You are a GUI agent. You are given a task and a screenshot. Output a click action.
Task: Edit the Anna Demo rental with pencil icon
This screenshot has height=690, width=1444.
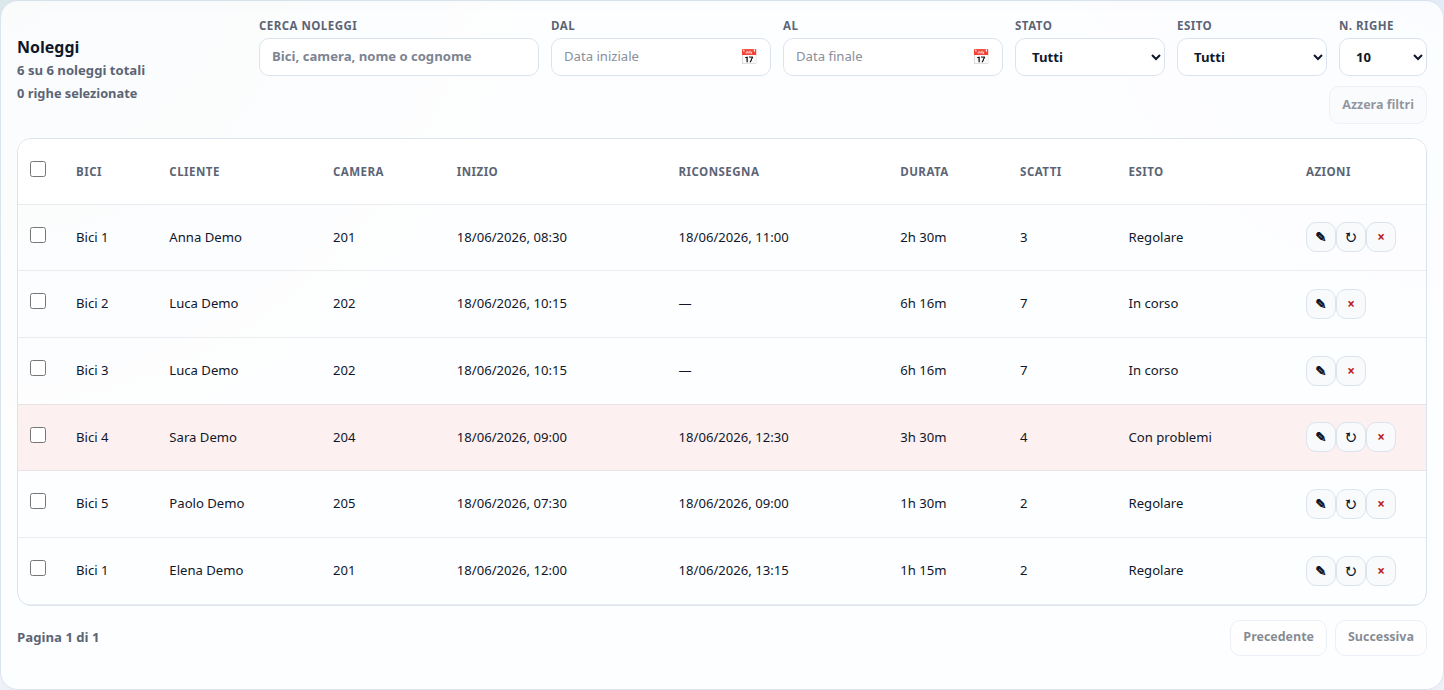click(1320, 237)
